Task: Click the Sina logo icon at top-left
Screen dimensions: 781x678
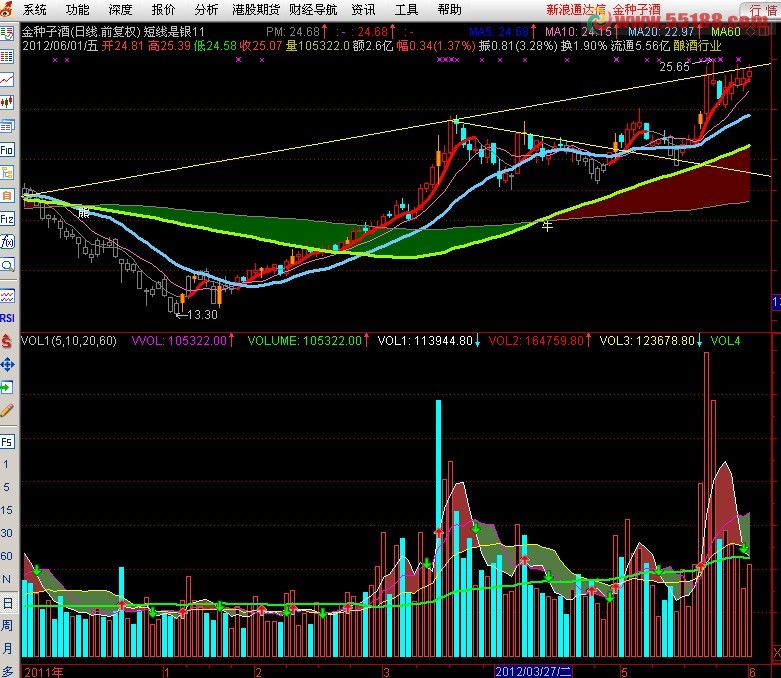Action: click(x=6, y=9)
